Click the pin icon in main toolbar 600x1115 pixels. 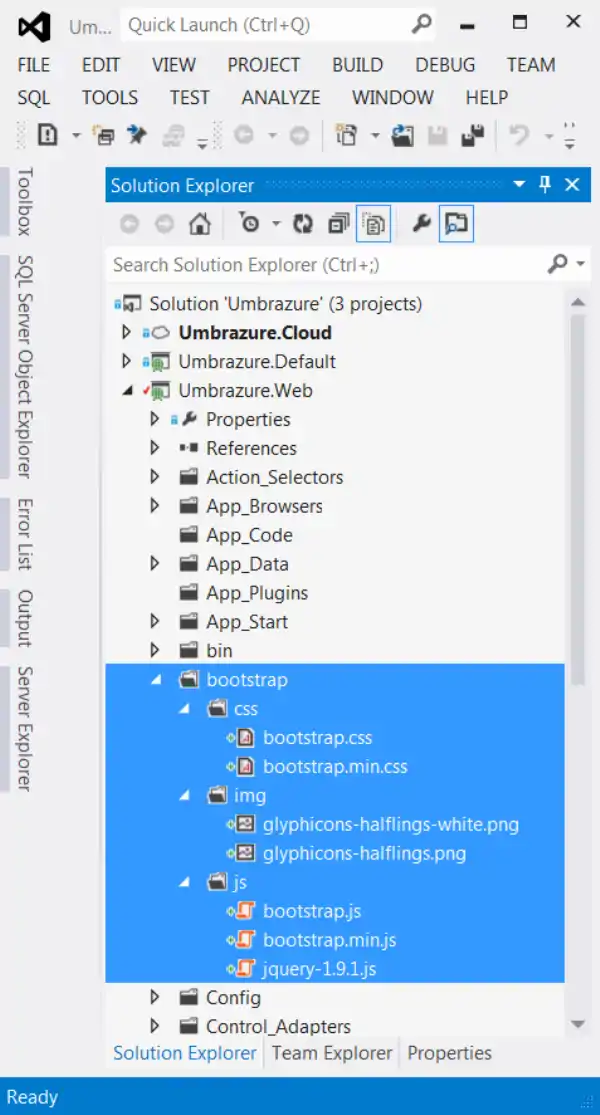point(136,134)
